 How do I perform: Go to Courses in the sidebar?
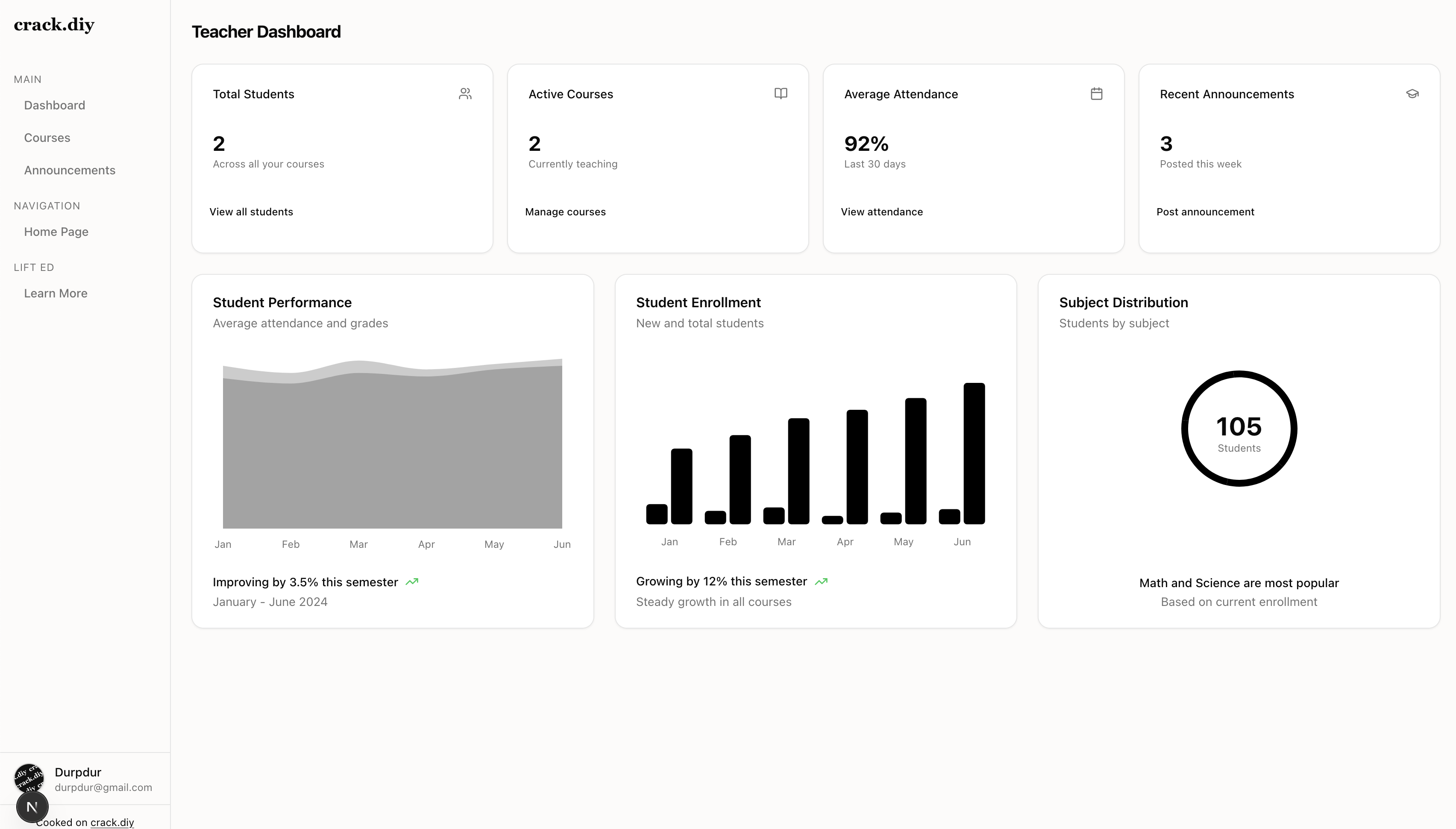[x=47, y=138]
